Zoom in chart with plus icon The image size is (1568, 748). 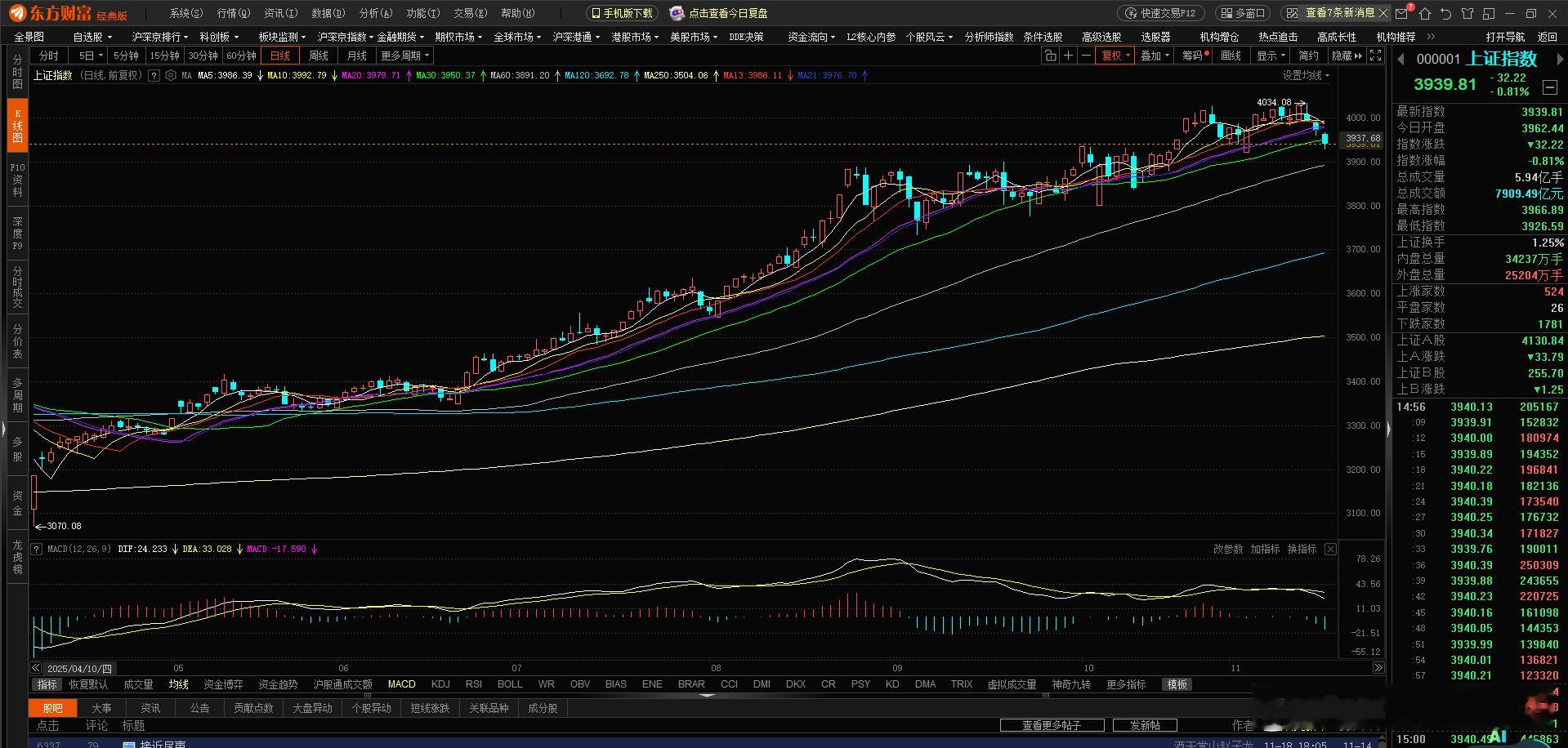[1068, 56]
